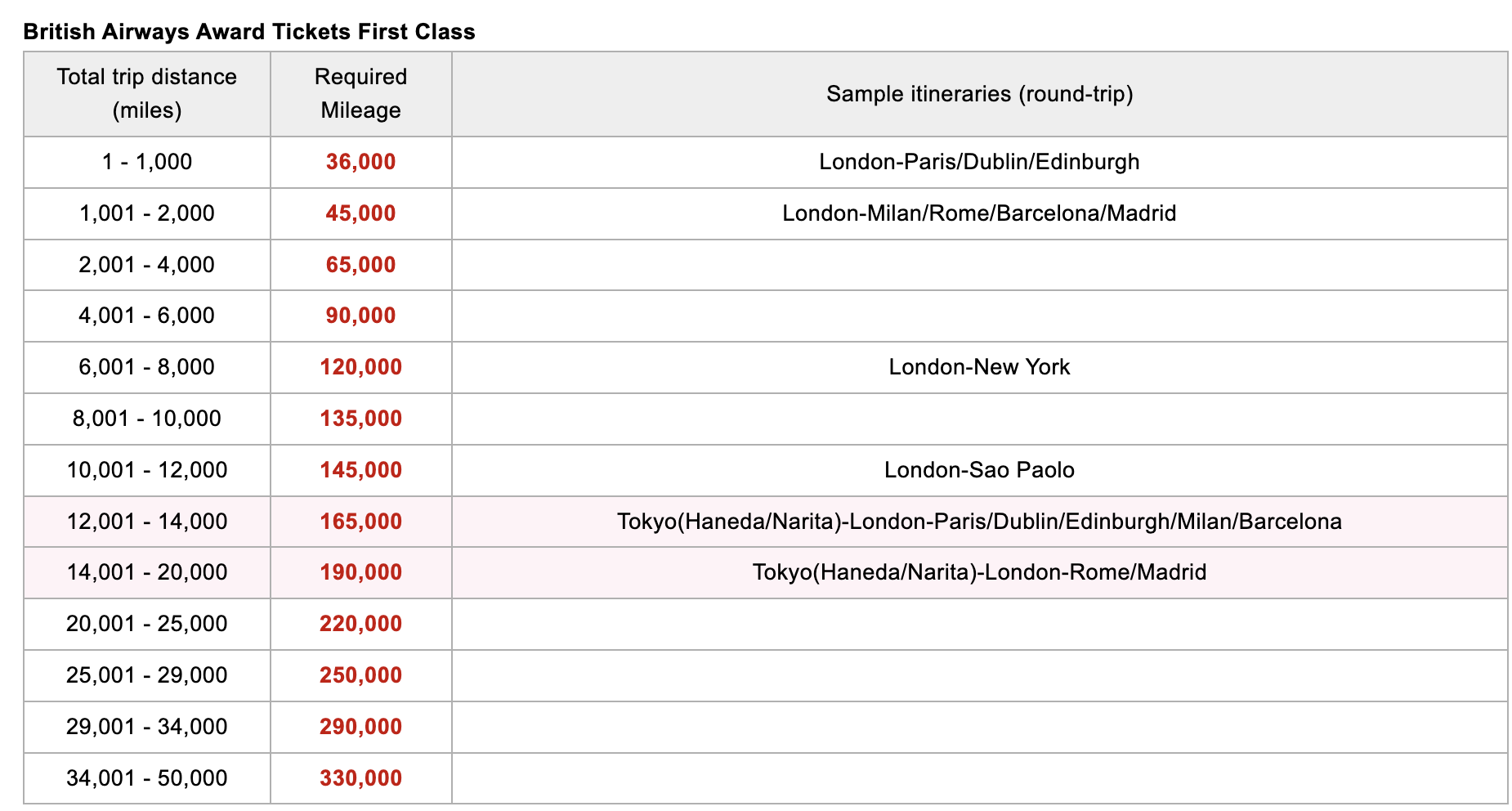This screenshot has height=811, width=1512.
Task: Select 'London-Paris/Dublin/Edinburgh' itinerary text
Action: point(979,162)
